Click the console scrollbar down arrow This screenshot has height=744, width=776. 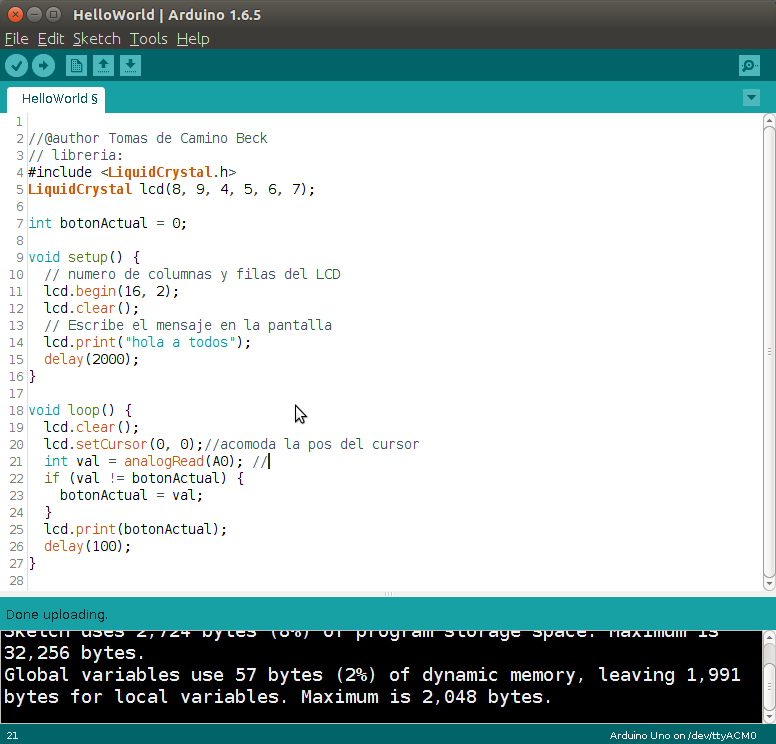[769, 716]
